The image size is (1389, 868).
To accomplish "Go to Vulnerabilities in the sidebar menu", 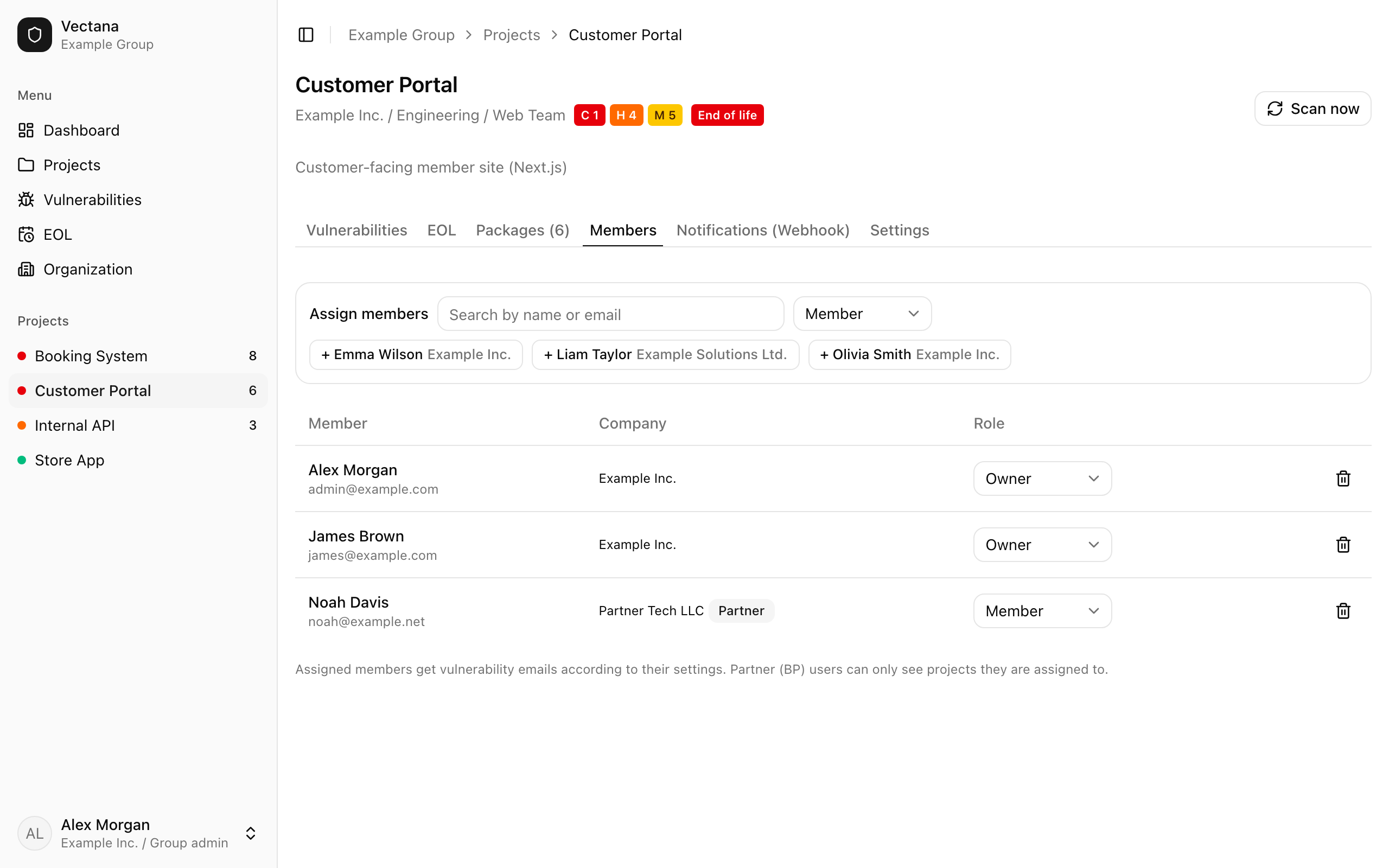I will coord(138,200).
